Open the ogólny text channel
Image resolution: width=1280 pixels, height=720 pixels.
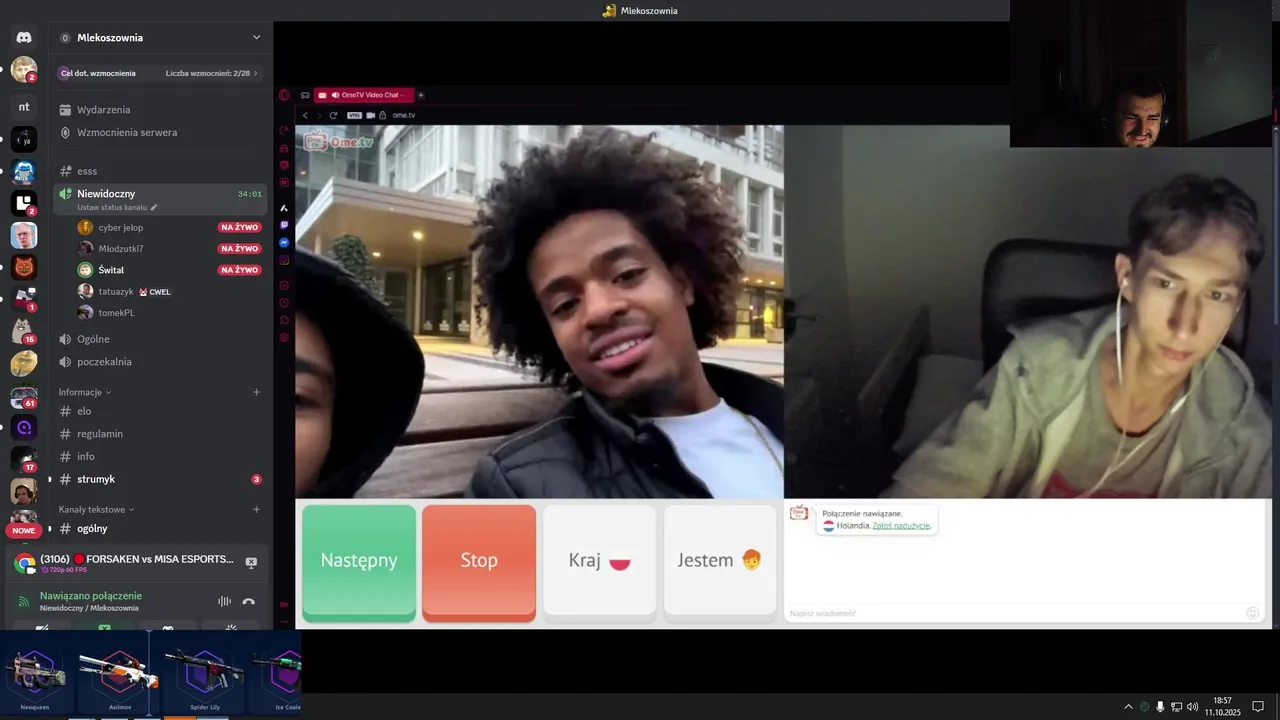[160, 528]
